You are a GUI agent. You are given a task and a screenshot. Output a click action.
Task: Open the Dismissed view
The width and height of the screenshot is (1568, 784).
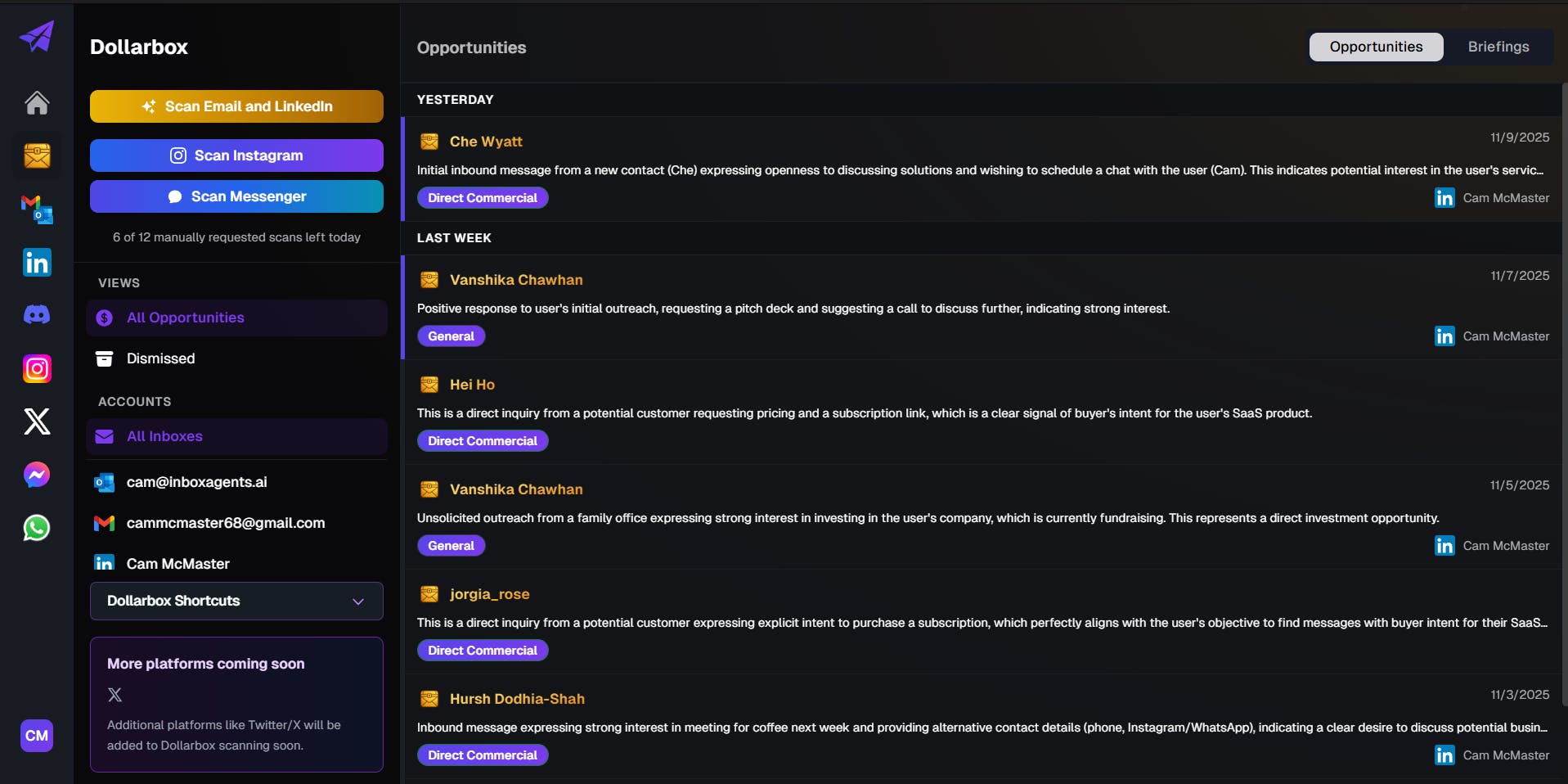161,358
